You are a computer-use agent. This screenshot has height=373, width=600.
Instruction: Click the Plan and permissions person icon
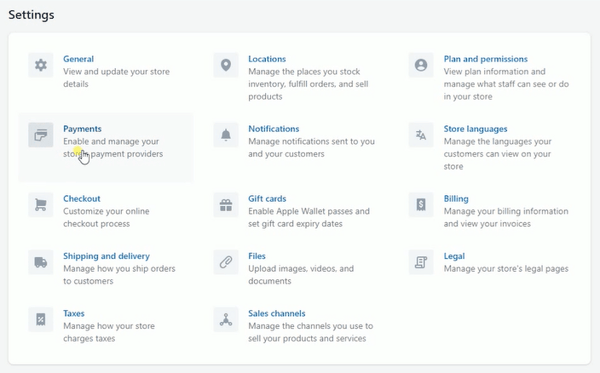(421, 65)
